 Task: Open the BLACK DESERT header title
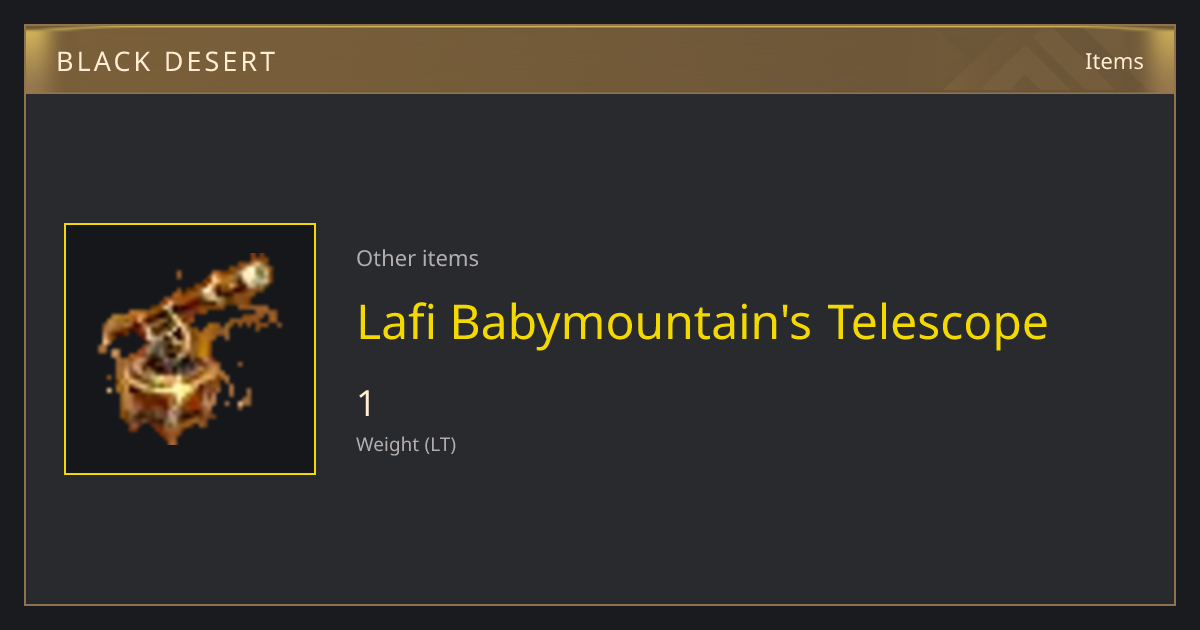pos(166,62)
